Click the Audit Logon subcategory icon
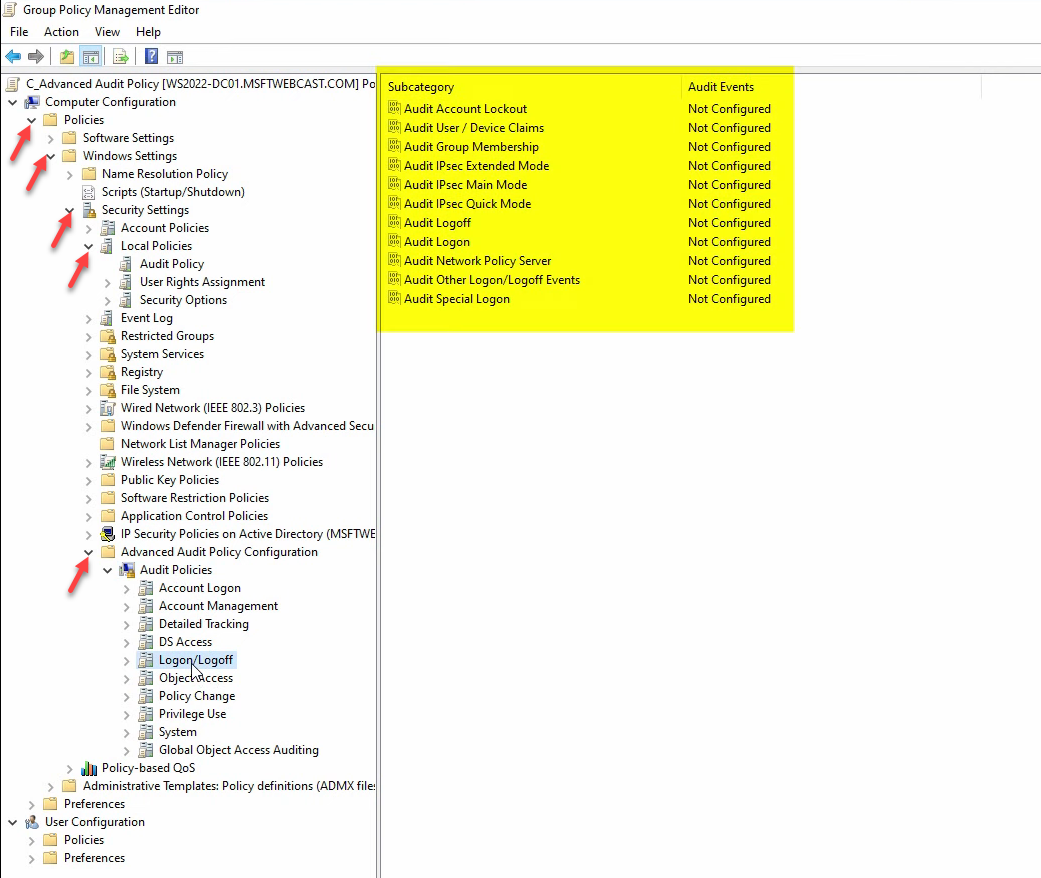This screenshot has height=878, width=1041. coord(394,241)
